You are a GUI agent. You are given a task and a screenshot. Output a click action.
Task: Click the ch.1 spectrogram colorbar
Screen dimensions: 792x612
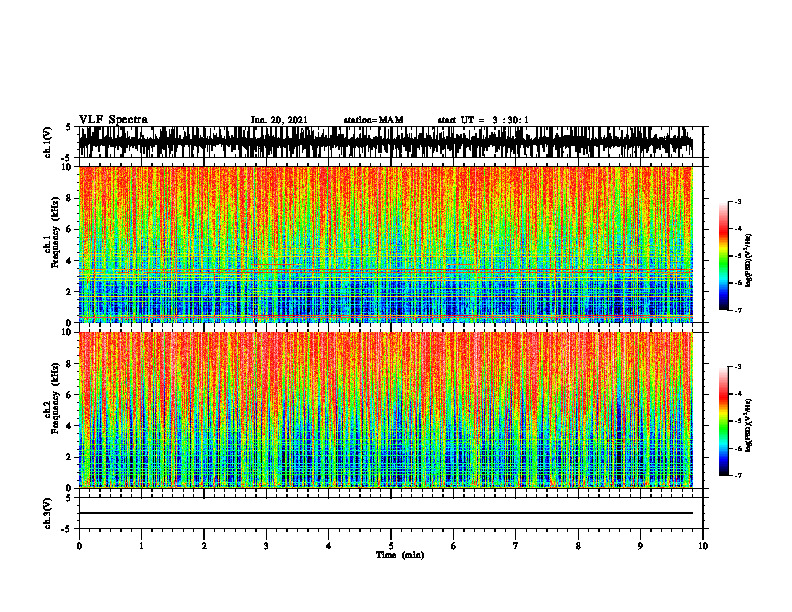tap(723, 256)
